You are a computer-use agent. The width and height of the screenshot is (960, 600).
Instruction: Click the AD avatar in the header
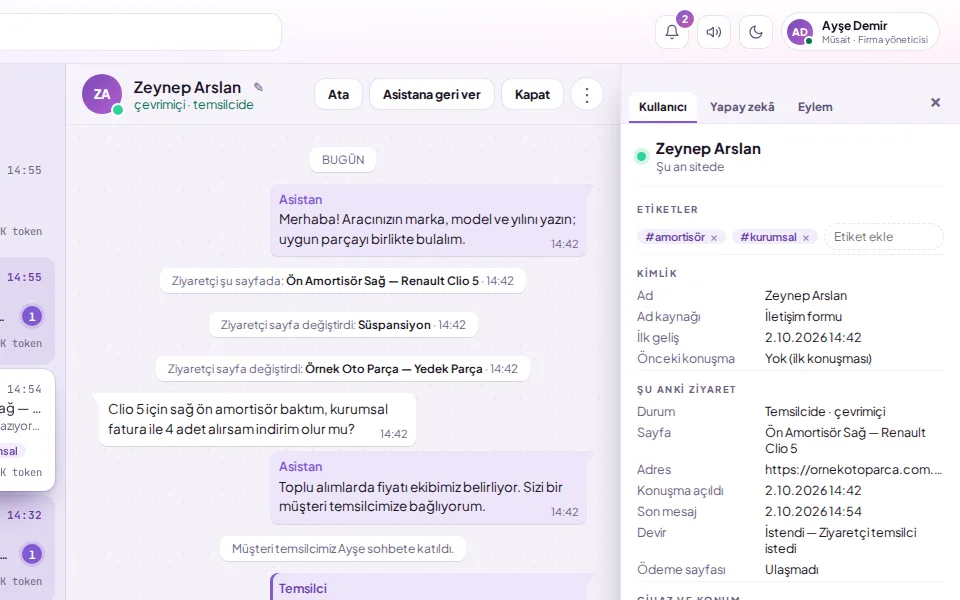point(800,32)
